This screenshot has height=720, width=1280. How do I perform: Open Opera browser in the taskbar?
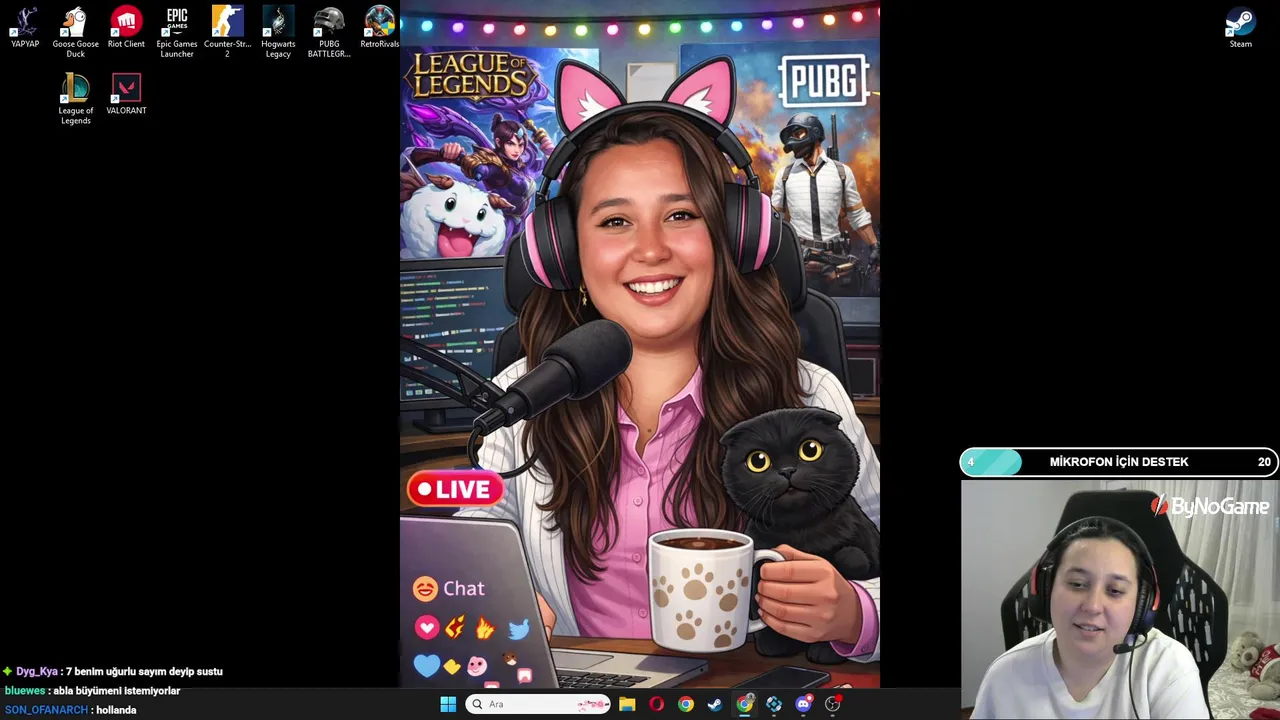(x=656, y=704)
